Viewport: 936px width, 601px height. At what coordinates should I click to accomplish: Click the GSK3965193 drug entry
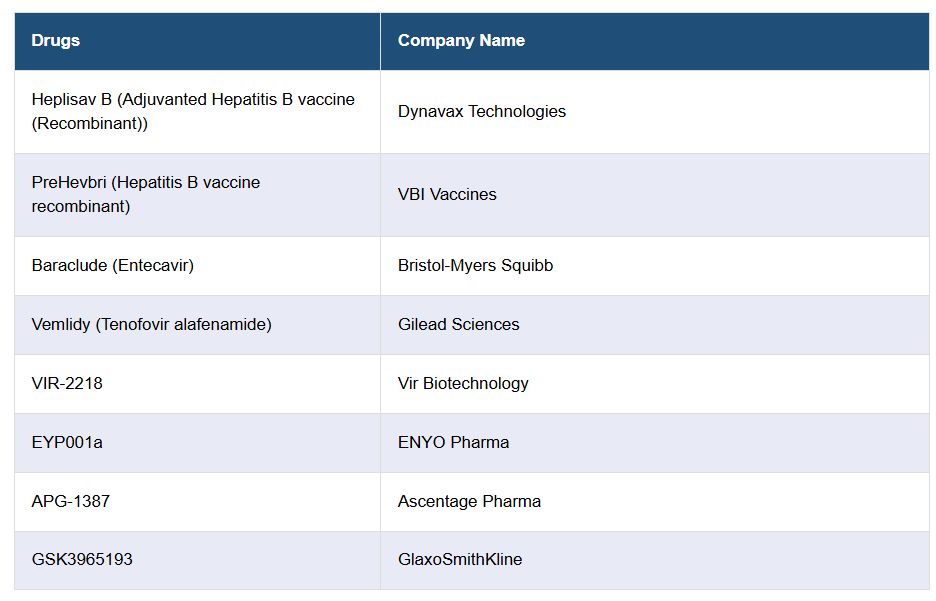click(82, 560)
